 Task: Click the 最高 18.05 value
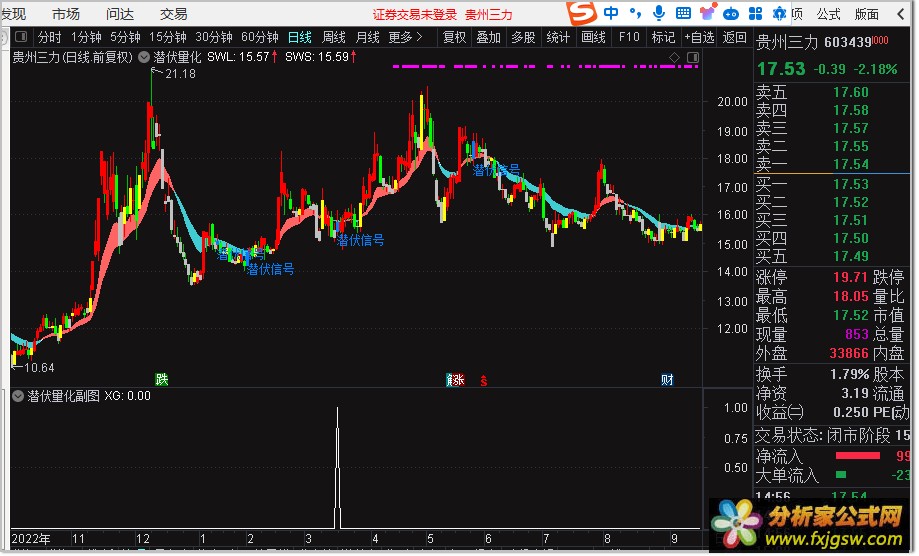[x=850, y=296]
